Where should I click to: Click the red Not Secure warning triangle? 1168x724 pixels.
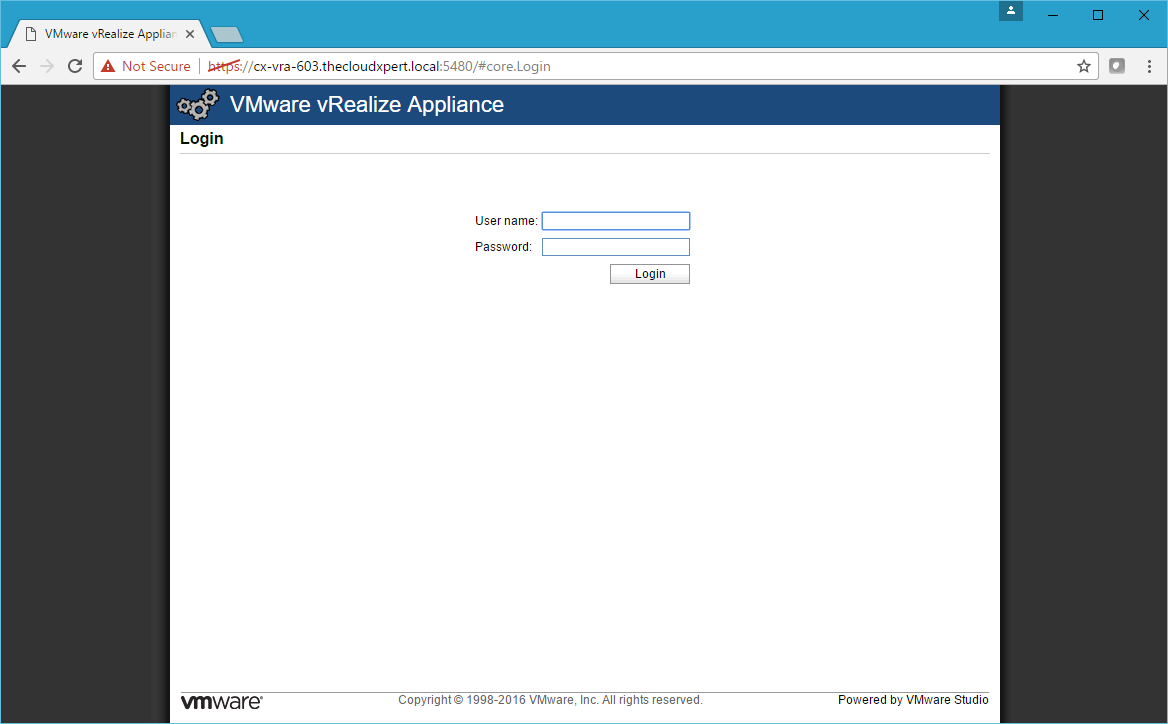coord(108,66)
